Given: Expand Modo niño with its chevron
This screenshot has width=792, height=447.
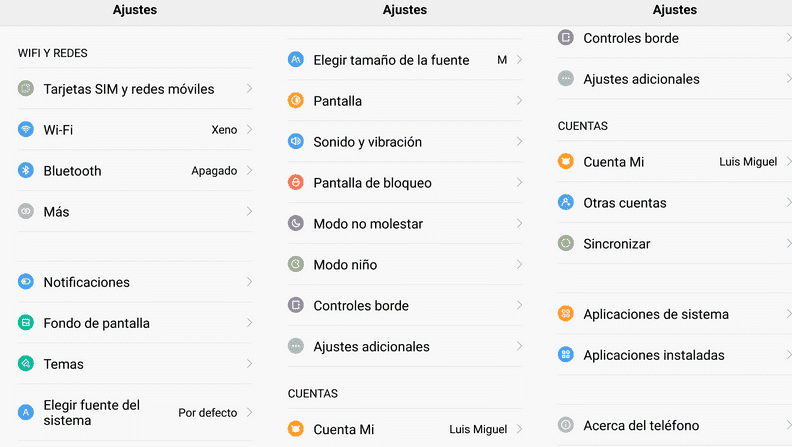Looking at the screenshot, I should click(519, 264).
